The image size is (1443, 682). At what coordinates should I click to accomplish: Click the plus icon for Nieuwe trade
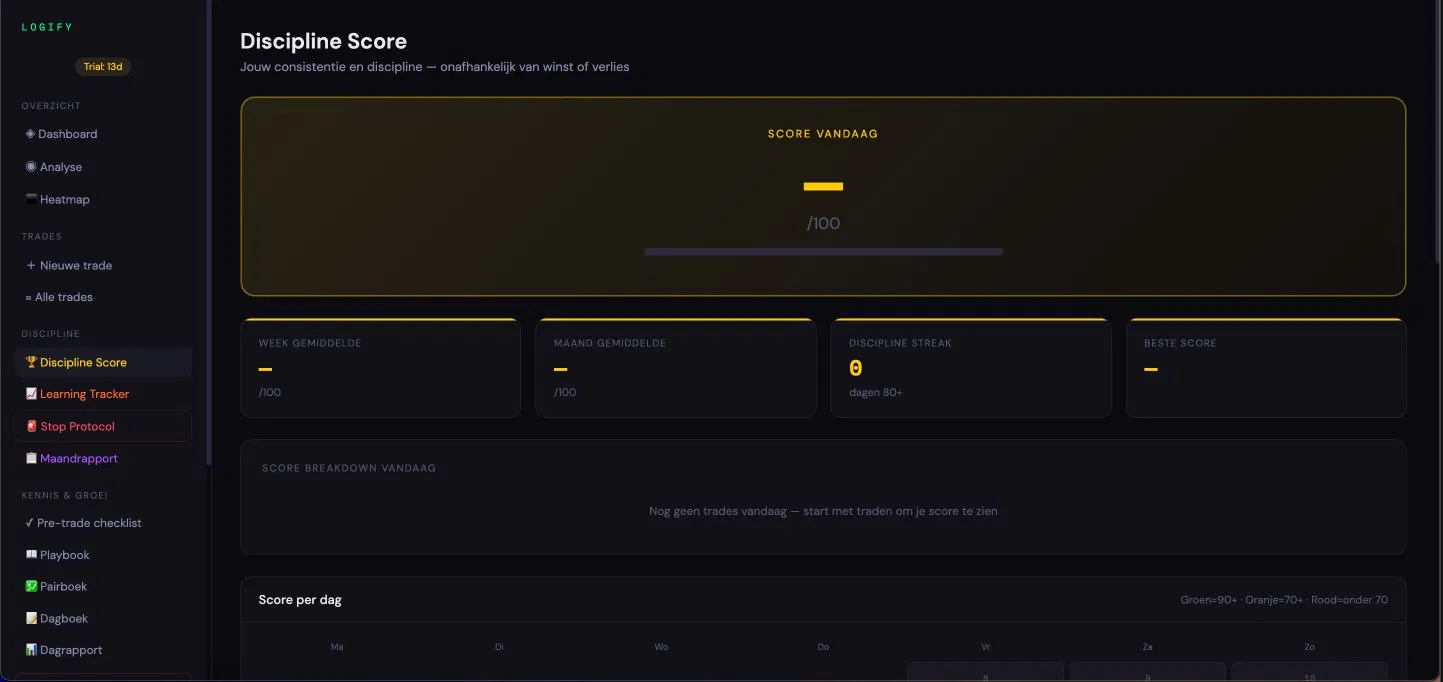coord(31,266)
